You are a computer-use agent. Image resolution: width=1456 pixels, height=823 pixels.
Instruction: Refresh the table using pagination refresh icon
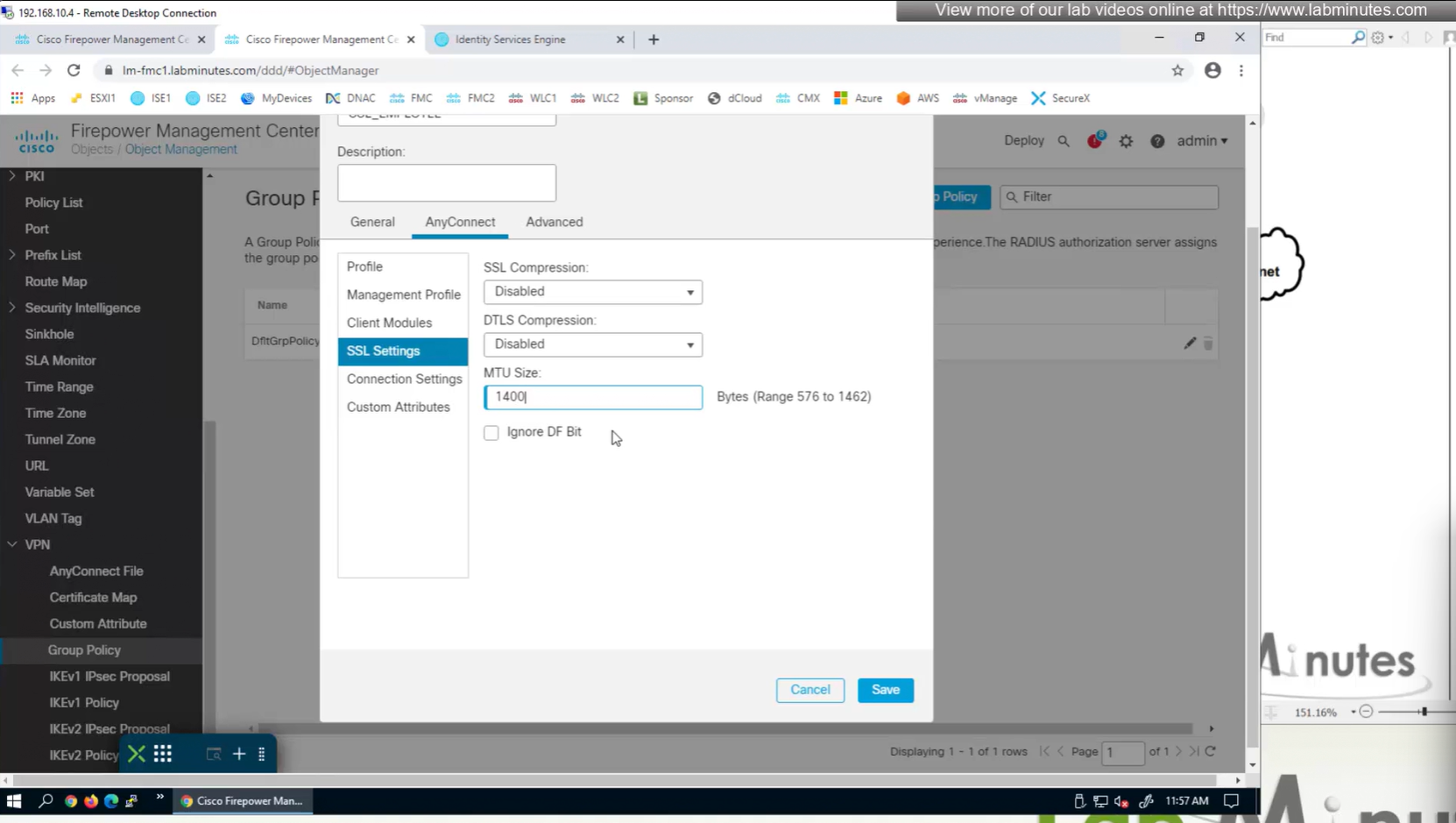1211,751
